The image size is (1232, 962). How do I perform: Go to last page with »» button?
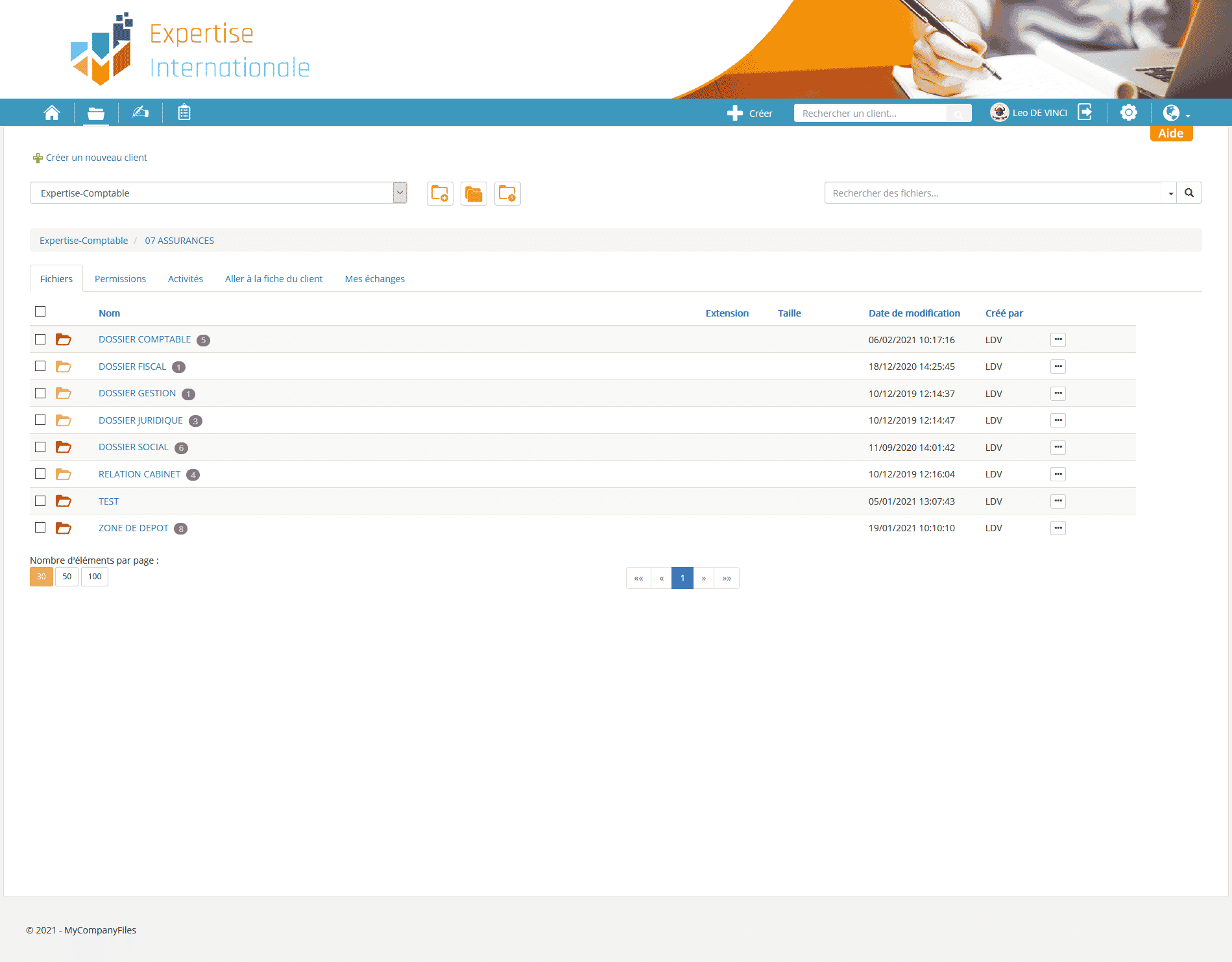(x=727, y=578)
